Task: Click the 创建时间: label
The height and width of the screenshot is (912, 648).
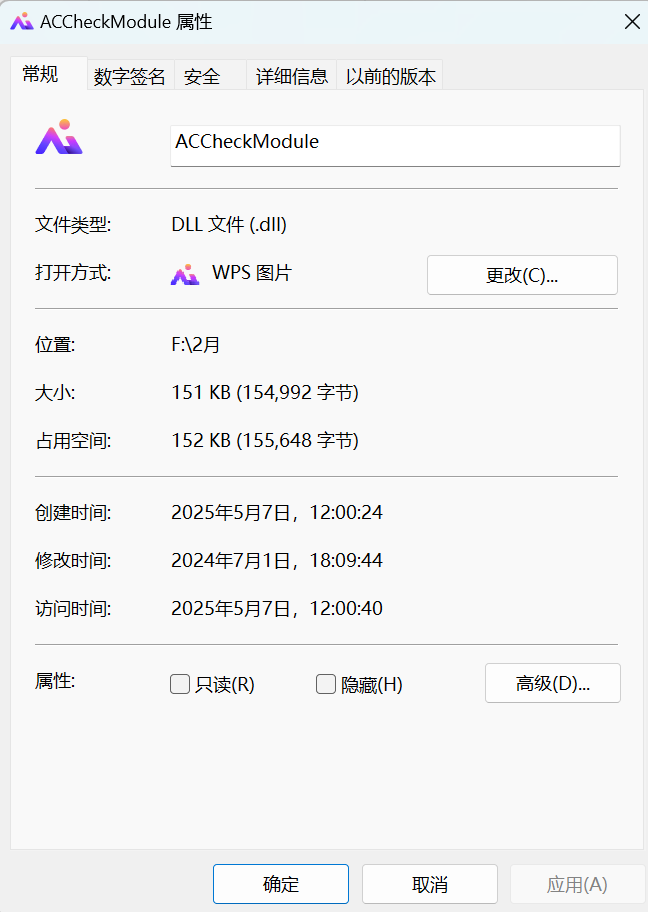Action: [x=73, y=512]
